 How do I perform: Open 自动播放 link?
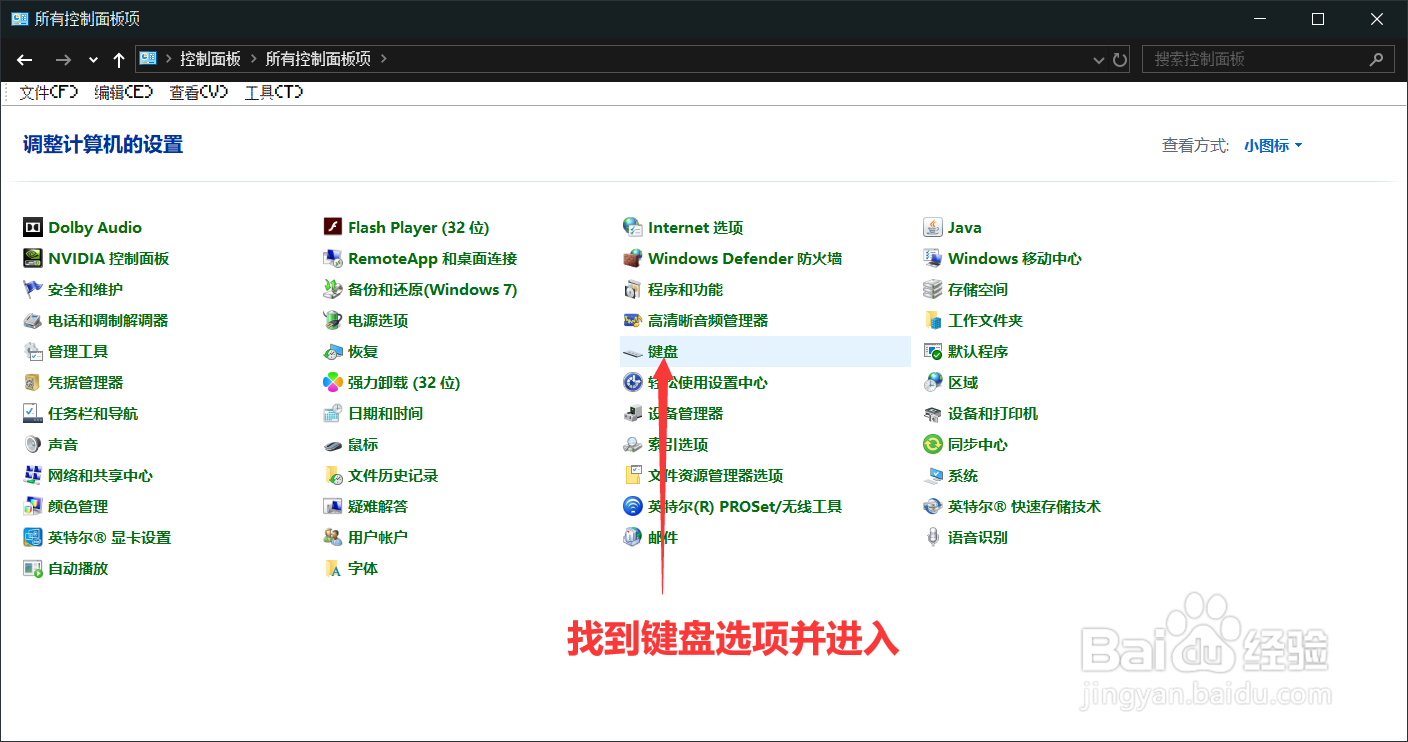(78, 568)
